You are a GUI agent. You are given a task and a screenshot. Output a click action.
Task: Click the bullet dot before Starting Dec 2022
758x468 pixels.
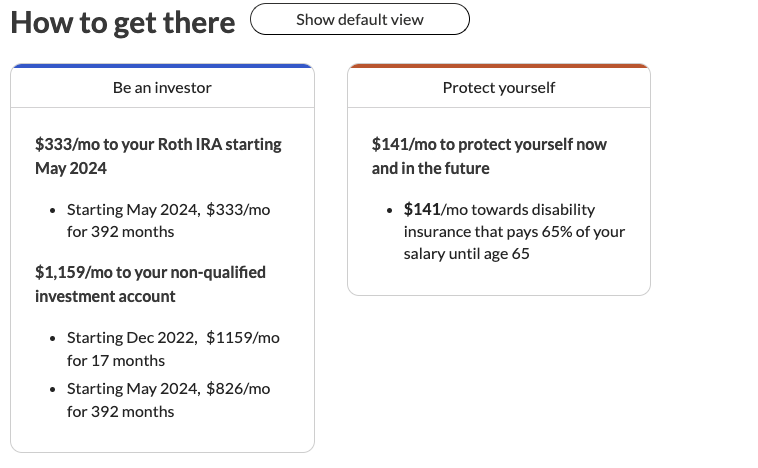tap(52, 338)
